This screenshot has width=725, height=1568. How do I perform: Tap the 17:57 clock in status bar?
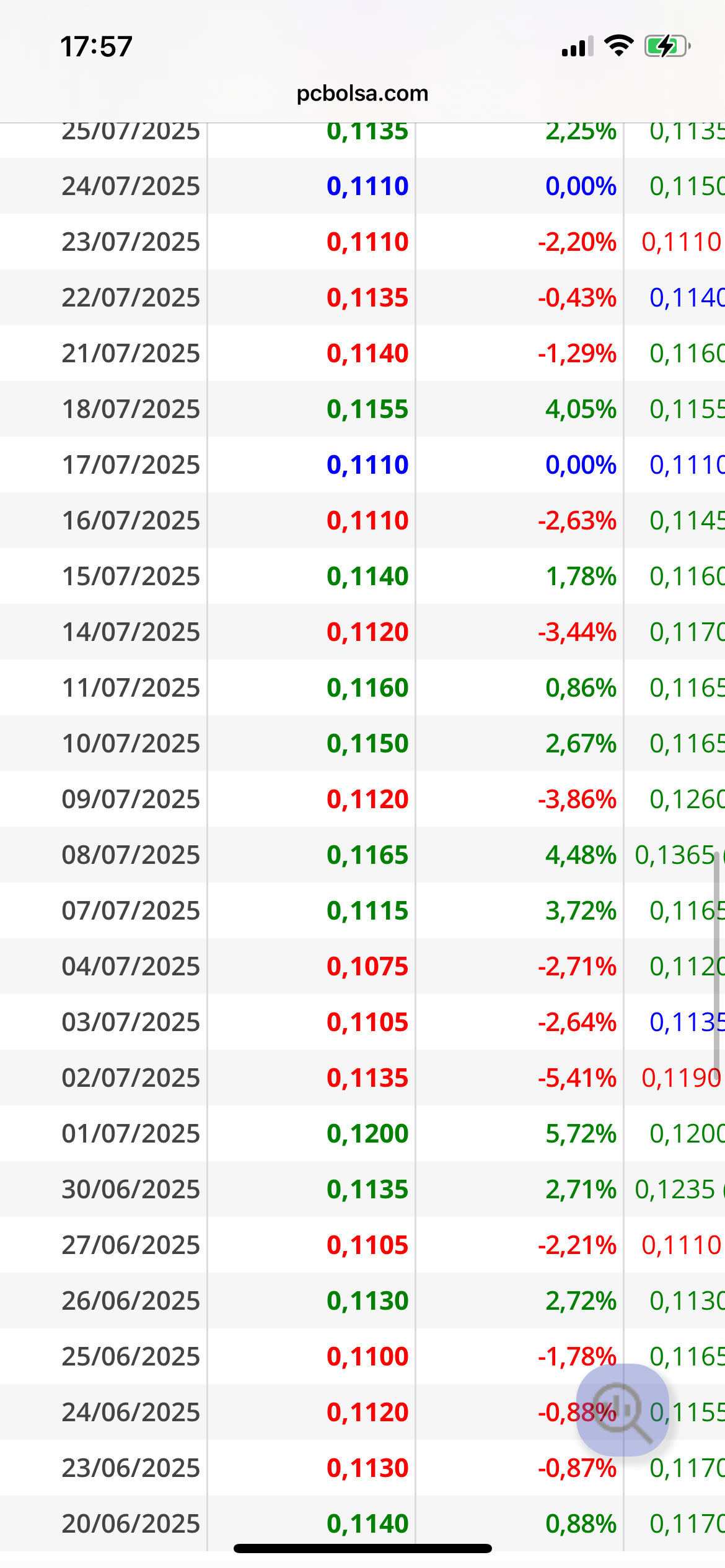tap(97, 46)
